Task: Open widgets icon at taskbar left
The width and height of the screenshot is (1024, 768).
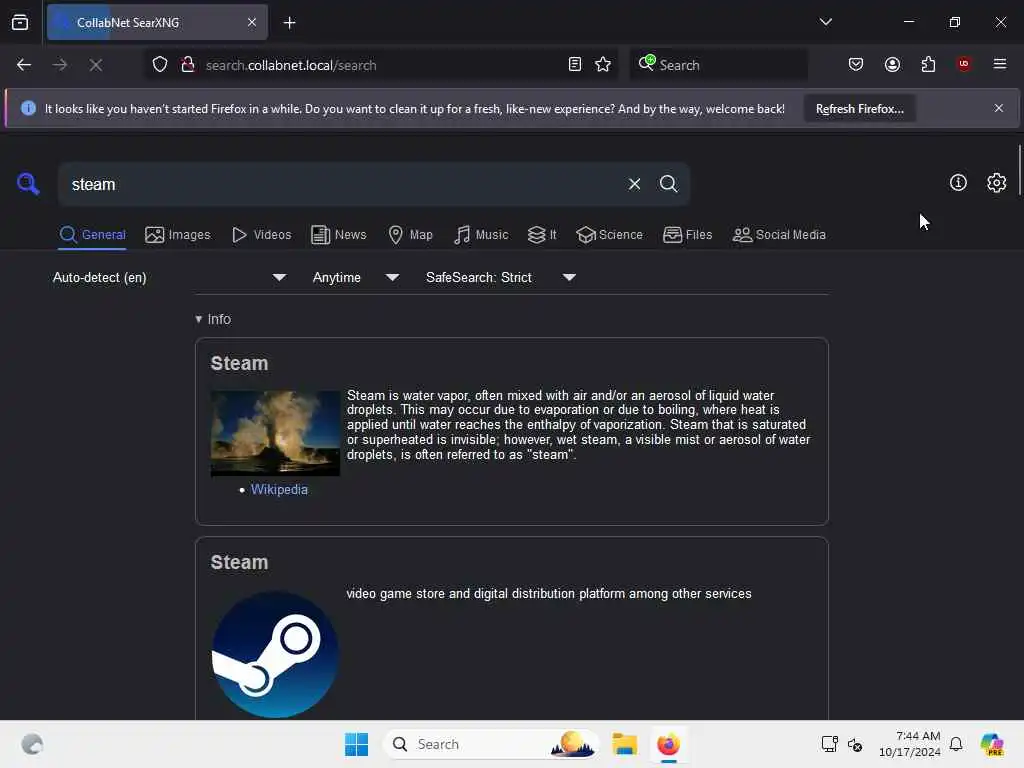Action: (32, 744)
